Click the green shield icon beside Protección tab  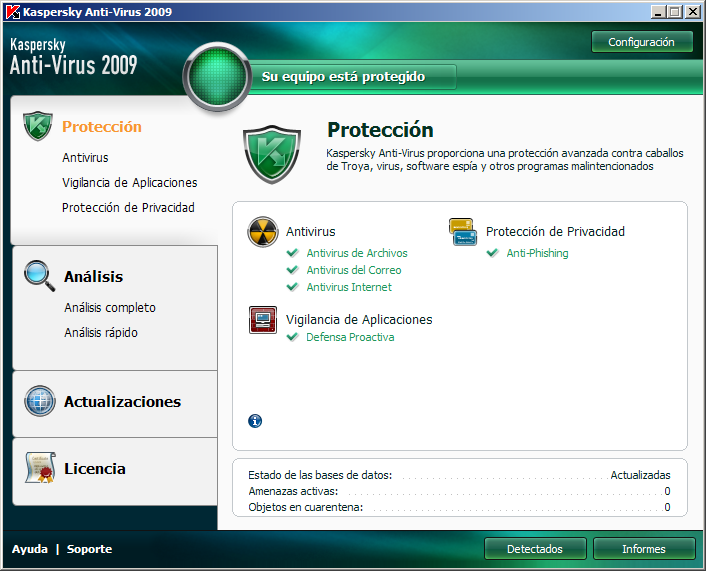(37, 127)
